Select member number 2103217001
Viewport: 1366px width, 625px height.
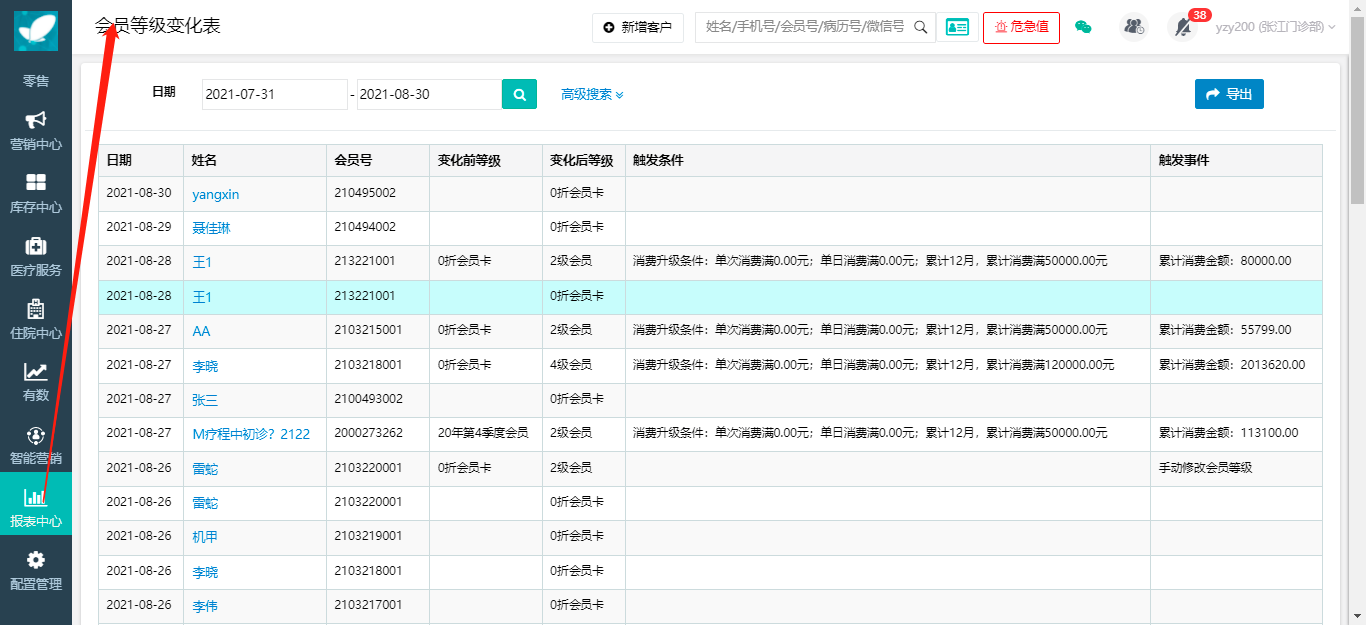click(369, 605)
